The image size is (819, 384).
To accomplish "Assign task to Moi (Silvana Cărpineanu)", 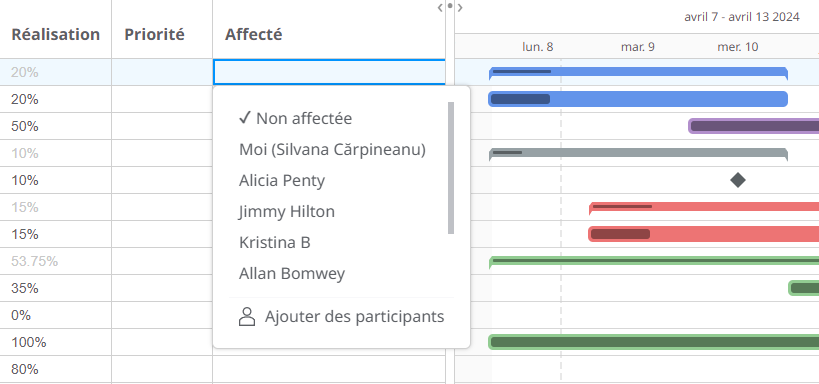I will tap(332, 149).
